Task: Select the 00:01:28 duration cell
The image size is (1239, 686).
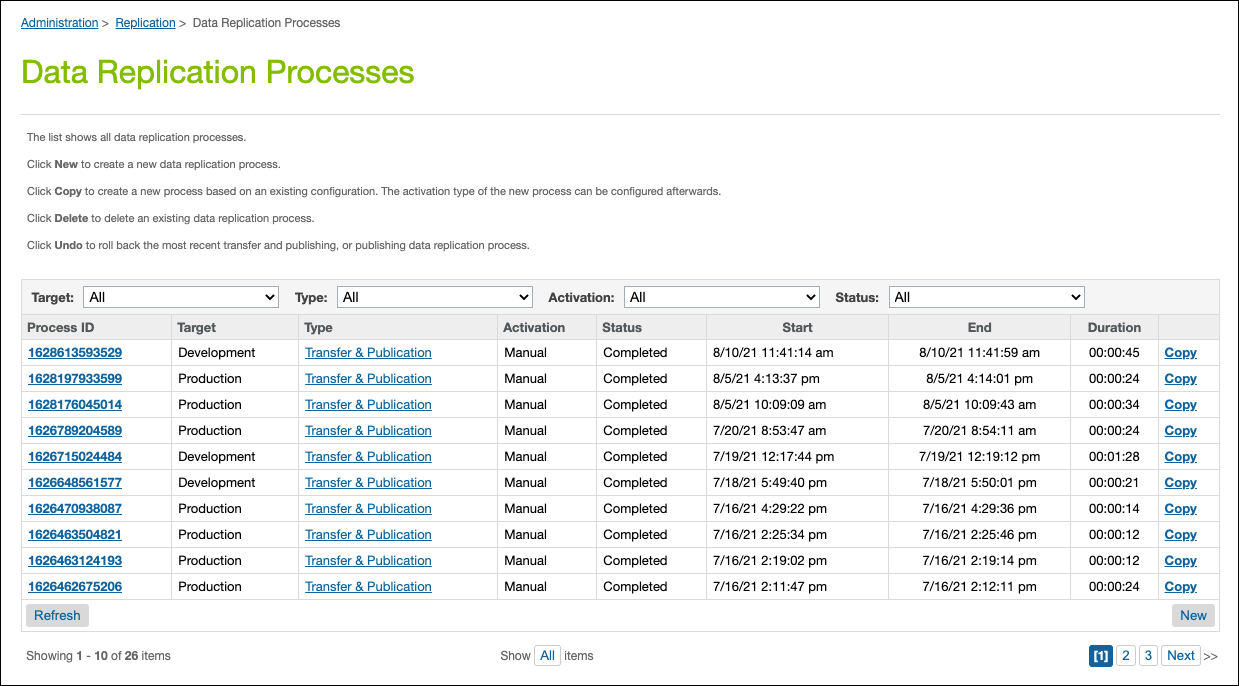Action: (x=1114, y=457)
